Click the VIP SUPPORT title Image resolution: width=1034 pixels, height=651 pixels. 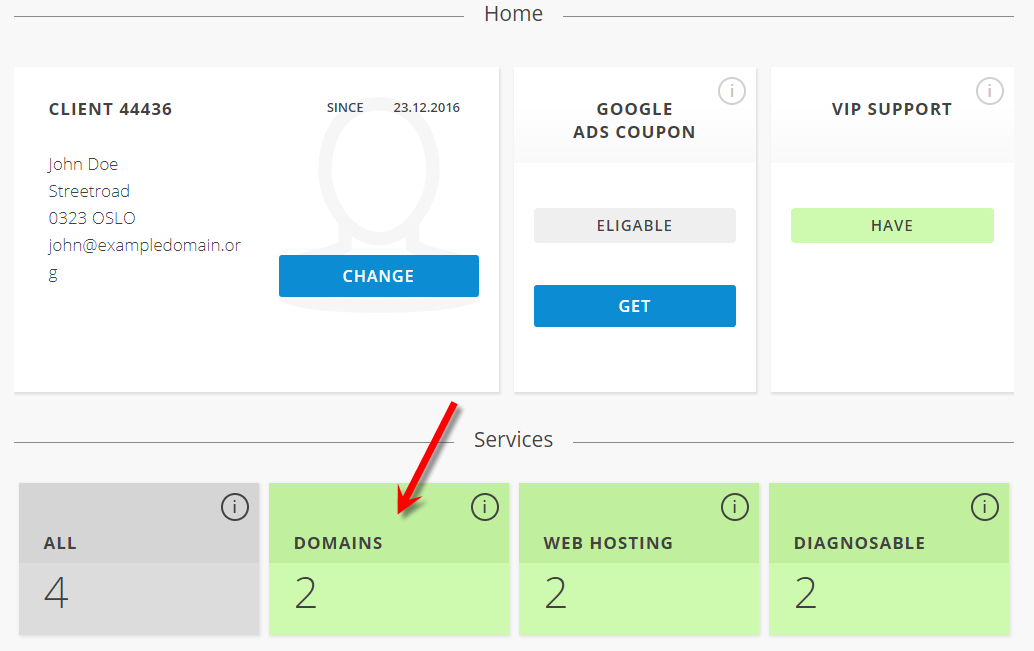pyautogui.click(x=892, y=109)
